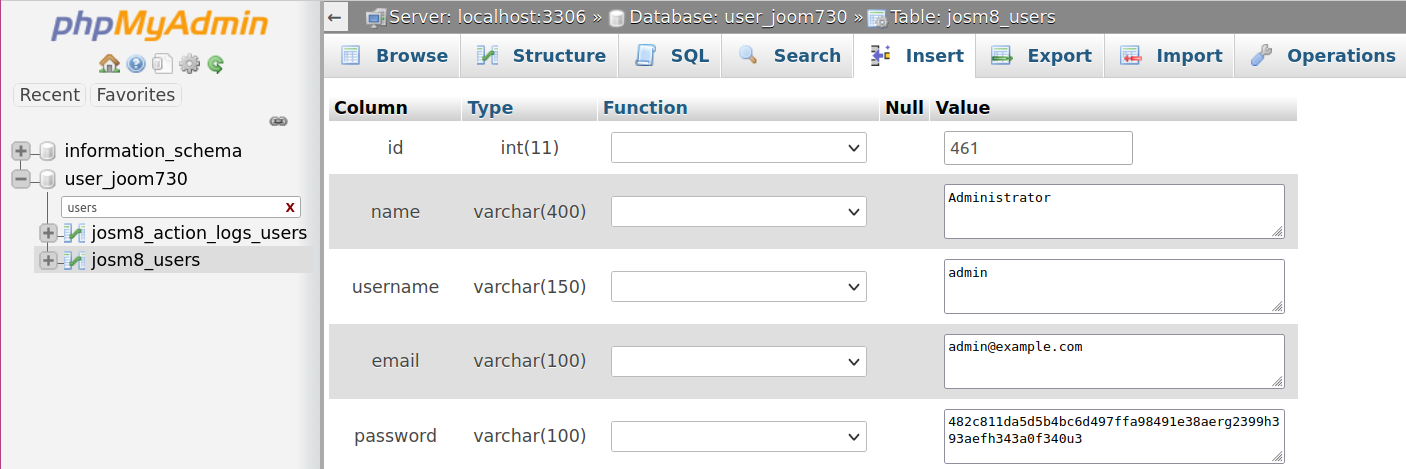The height and width of the screenshot is (469, 1406).
Task: Click the Recent button in the sidebar
Action: click(x=49, y=95)
